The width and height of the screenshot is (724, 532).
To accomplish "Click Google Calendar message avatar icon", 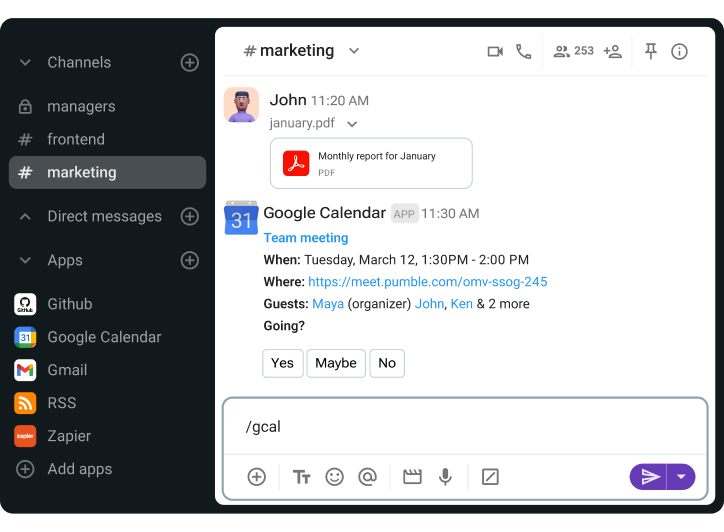I will tap(241, 218).
